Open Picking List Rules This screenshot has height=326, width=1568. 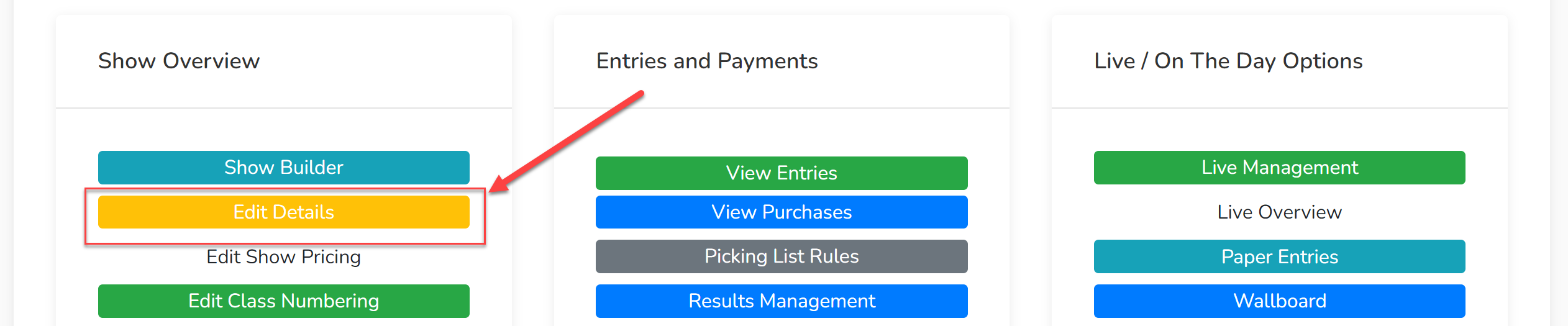[x=782, y=256]
